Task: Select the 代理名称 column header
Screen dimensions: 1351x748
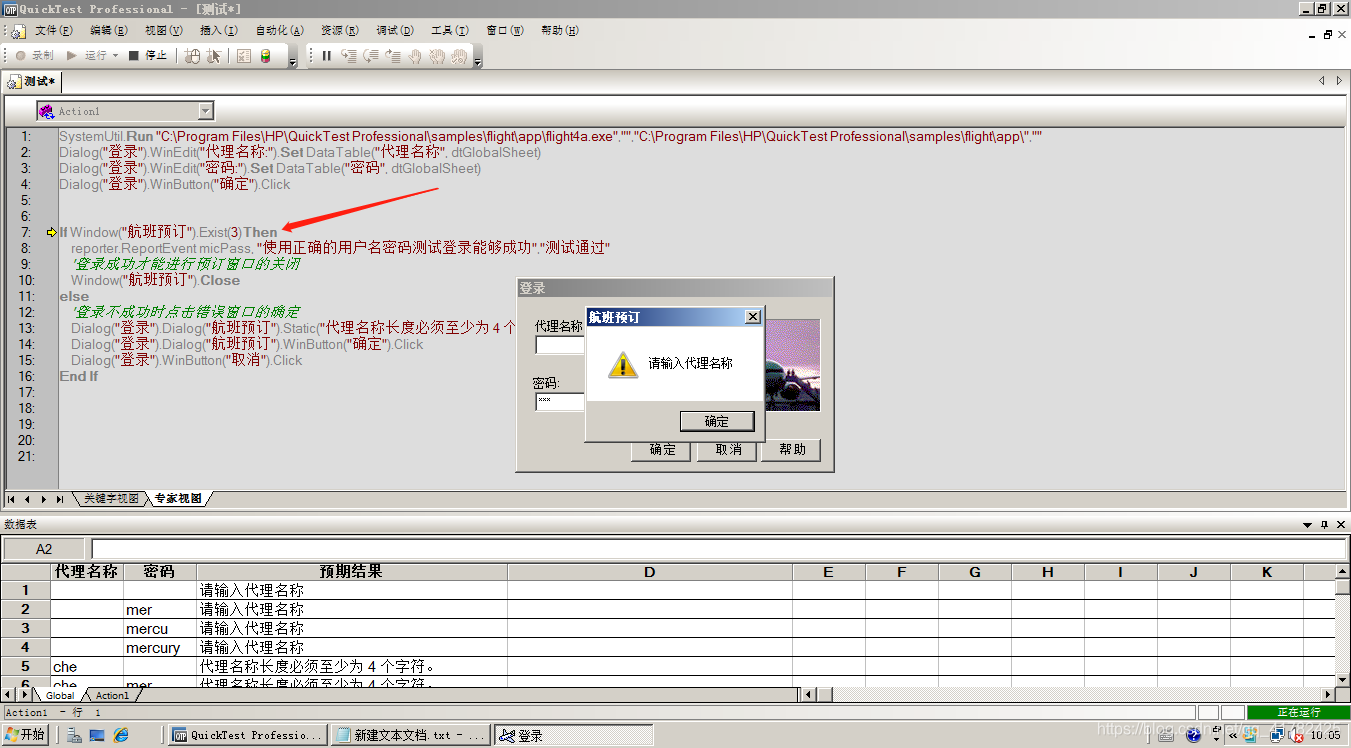Action: pos(87,572)
